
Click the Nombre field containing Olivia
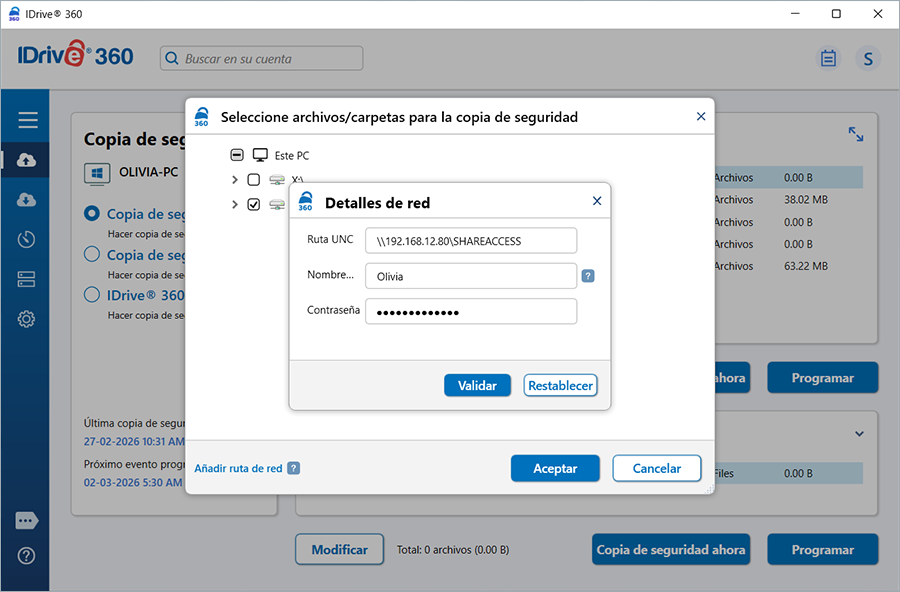pos(471,276)
